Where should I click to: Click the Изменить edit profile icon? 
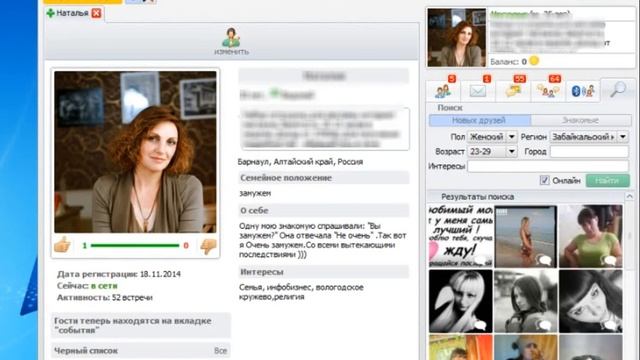[231, 41]
